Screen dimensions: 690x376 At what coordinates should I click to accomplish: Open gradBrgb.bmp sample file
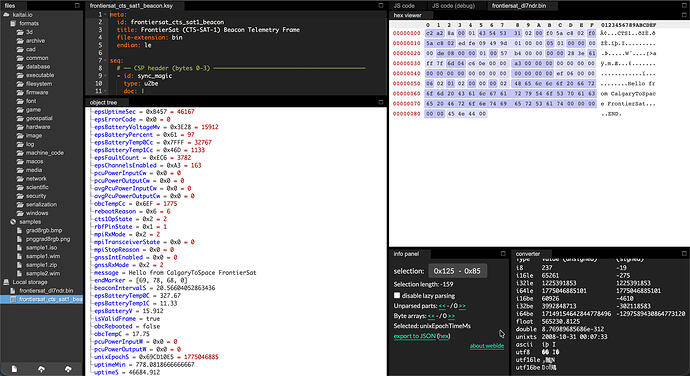[44, 230]
